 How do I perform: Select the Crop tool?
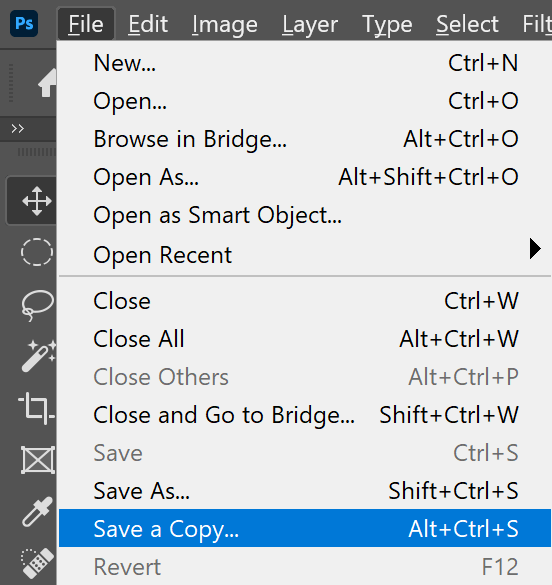coord(37,408)
